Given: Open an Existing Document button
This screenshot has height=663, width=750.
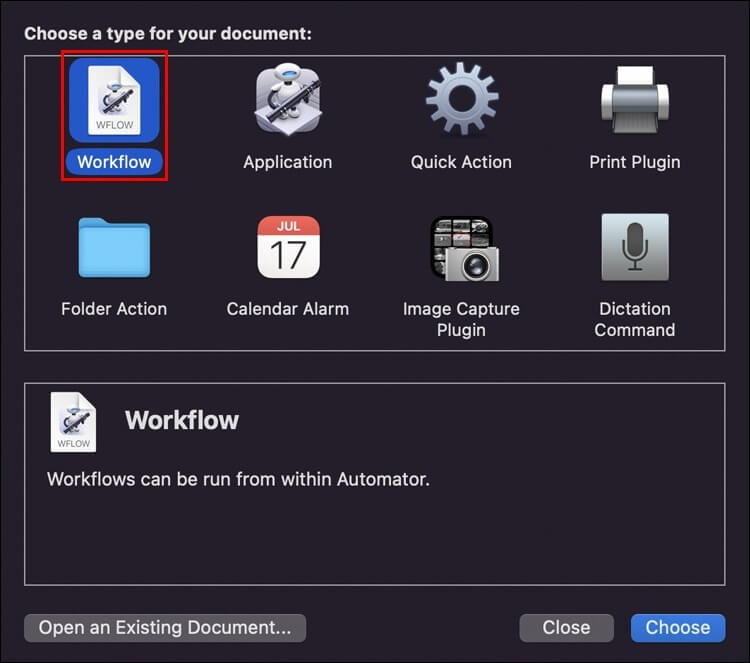Looking at the screenshot, I should click(165, 628).
